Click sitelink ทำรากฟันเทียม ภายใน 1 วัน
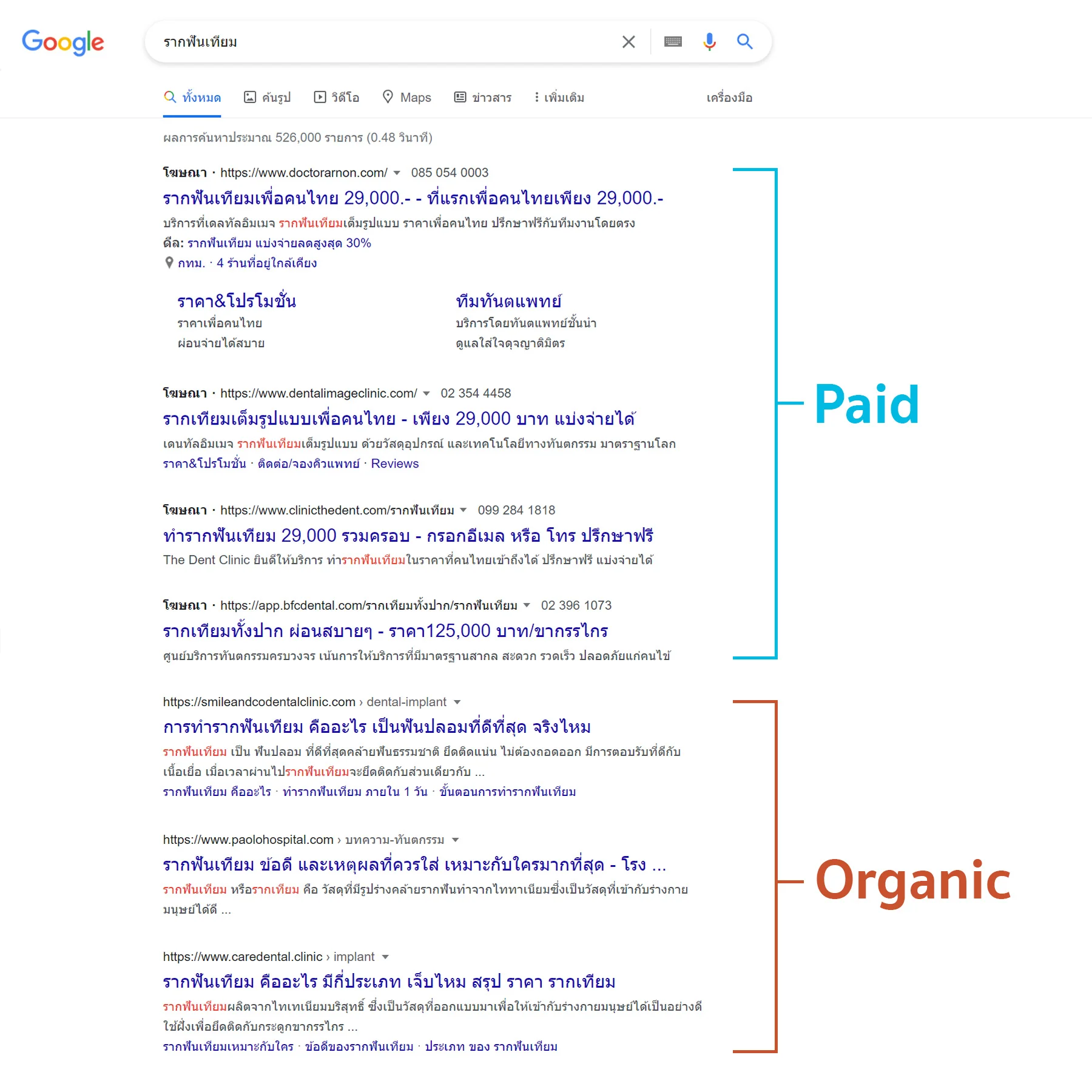 [x=356, y=792]
